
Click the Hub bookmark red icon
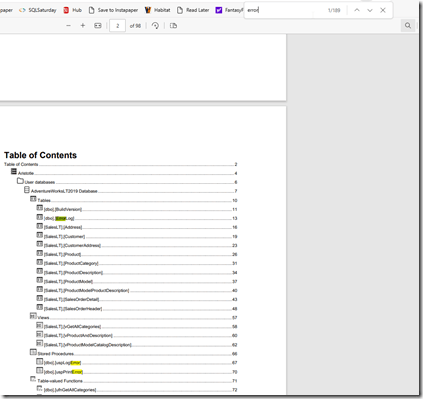tap(66, 10)
